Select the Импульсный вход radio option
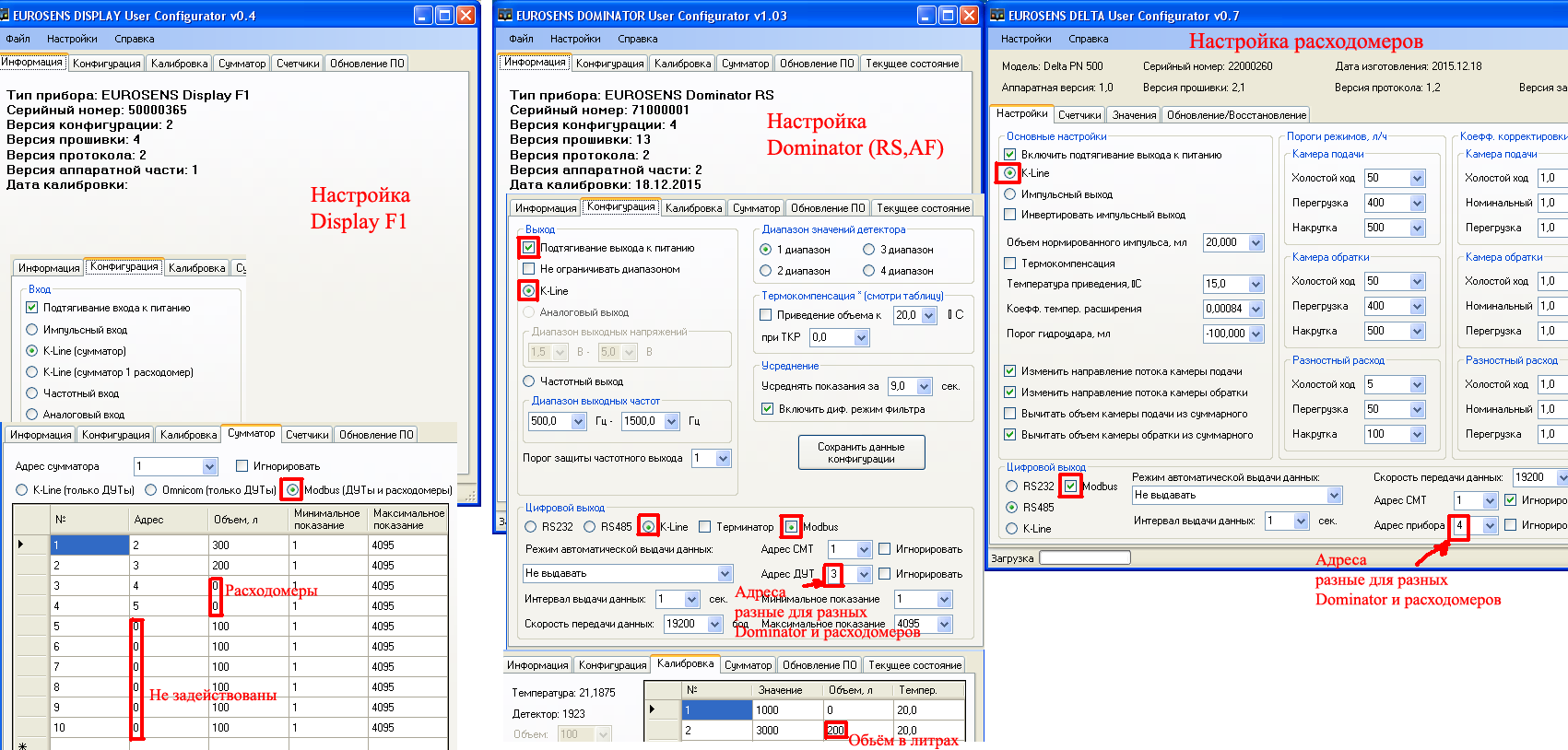The image size is (1568, 750). (31, 330)
